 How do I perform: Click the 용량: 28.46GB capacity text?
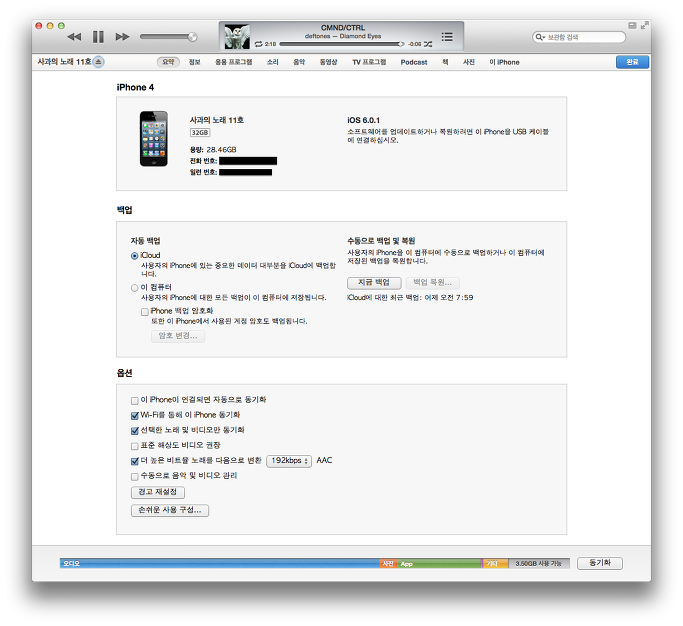coord(213,150)
